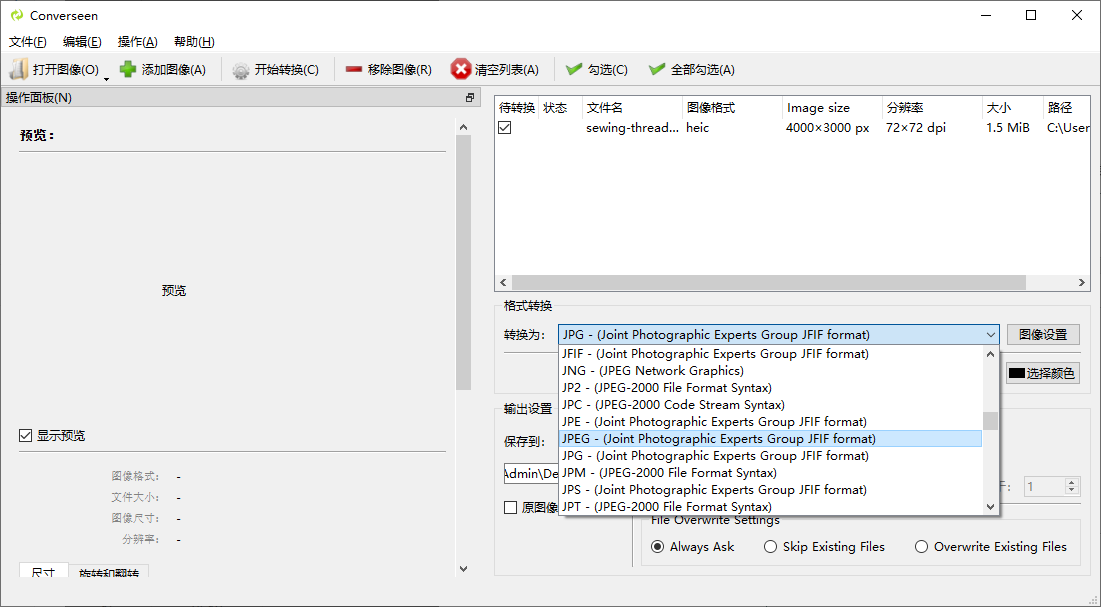Click the green plus Add Images (添加图像) icon

coord(128,69)
